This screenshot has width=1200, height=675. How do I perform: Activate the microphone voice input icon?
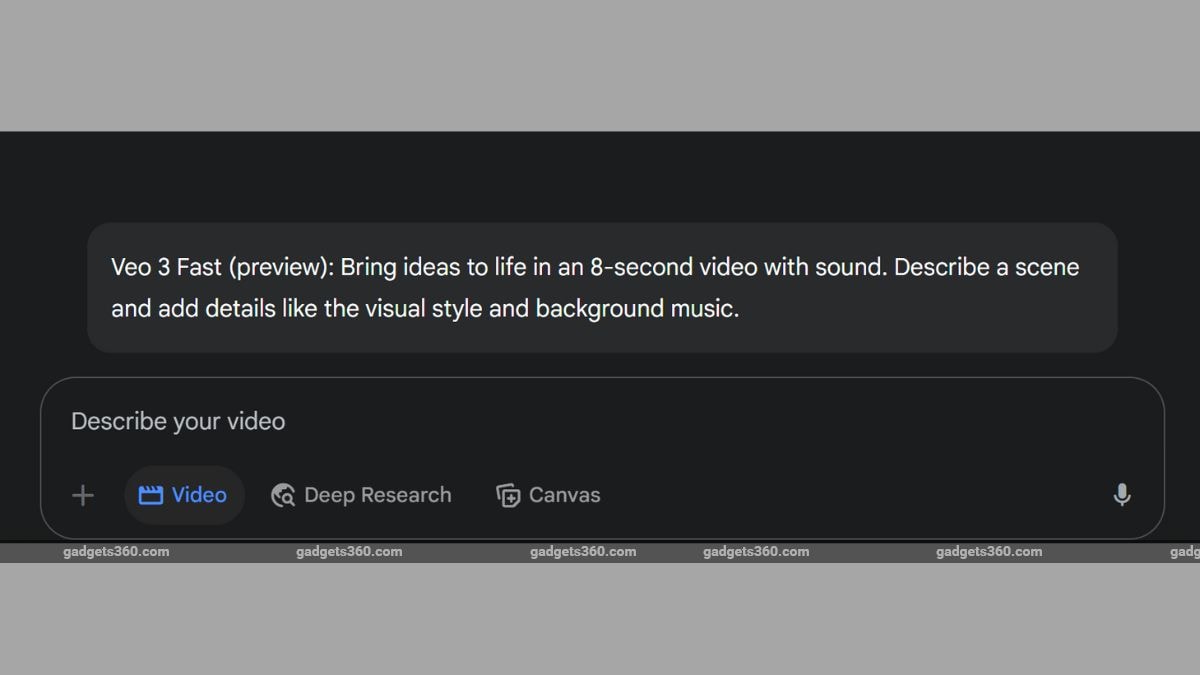(1122, 495)
